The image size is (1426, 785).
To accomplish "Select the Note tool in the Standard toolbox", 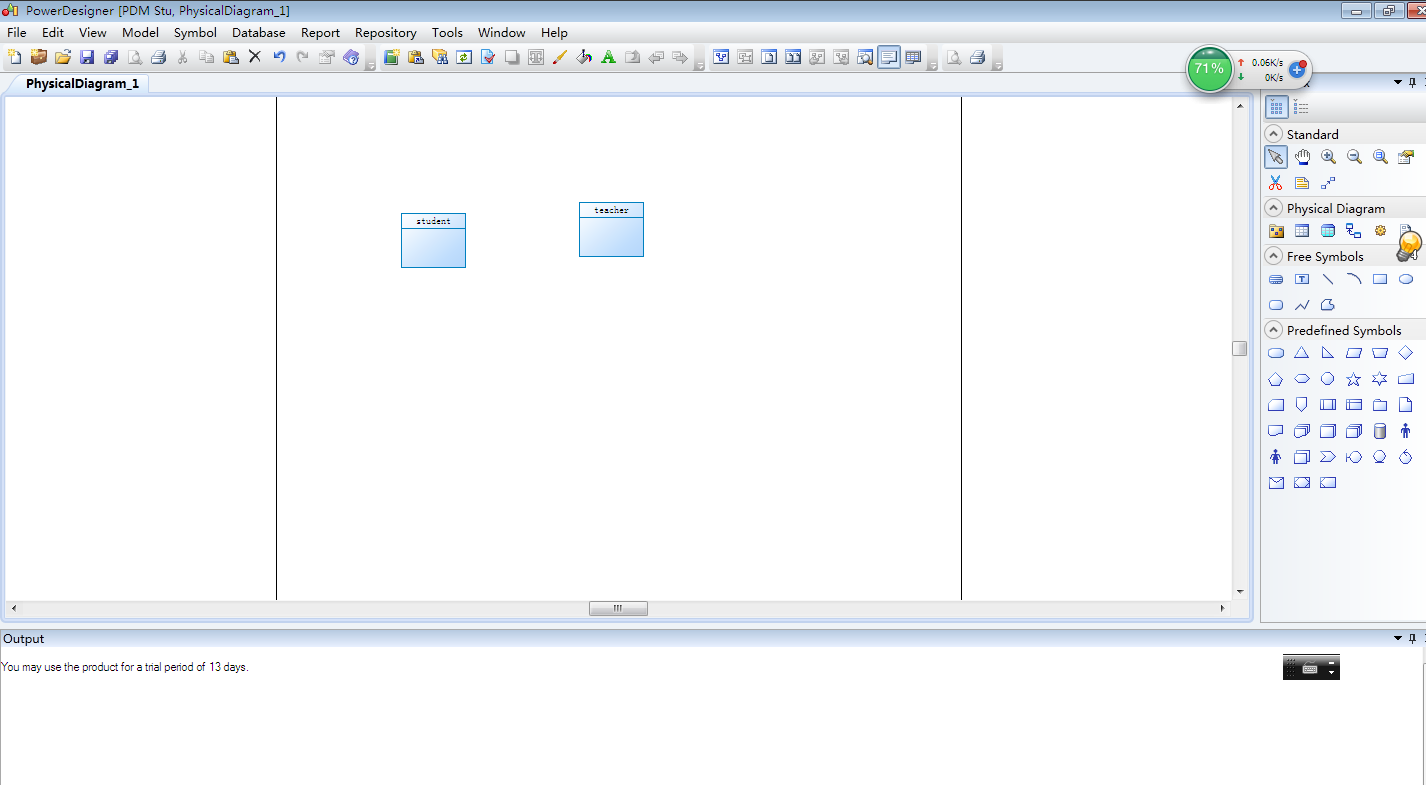I will coord(1302,183).
